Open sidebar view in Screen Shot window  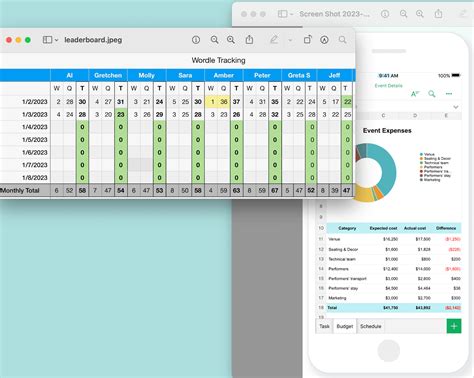tap(283, 14)
